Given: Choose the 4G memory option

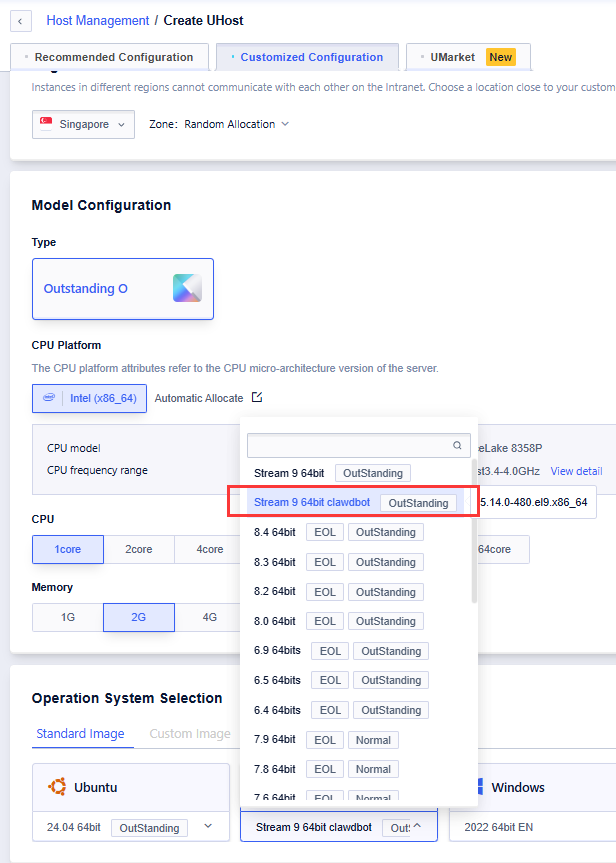Looking at the screenshot, I should (x=209, y=617).
